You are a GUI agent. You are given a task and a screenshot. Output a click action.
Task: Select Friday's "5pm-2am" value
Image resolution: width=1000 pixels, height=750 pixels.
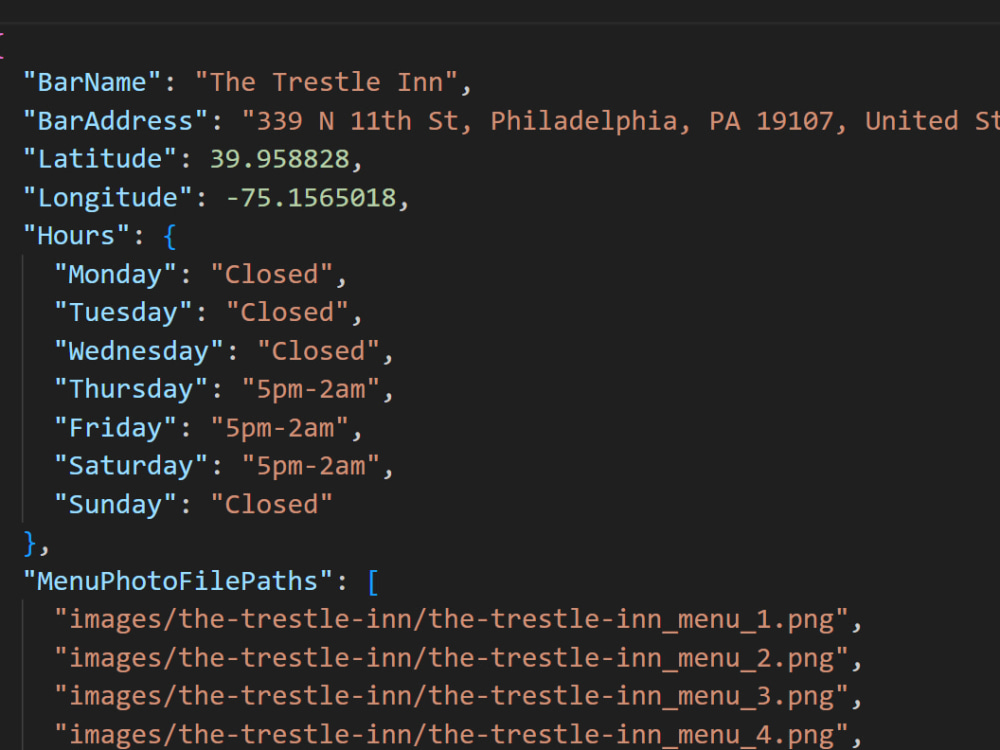tap(279, 428)
